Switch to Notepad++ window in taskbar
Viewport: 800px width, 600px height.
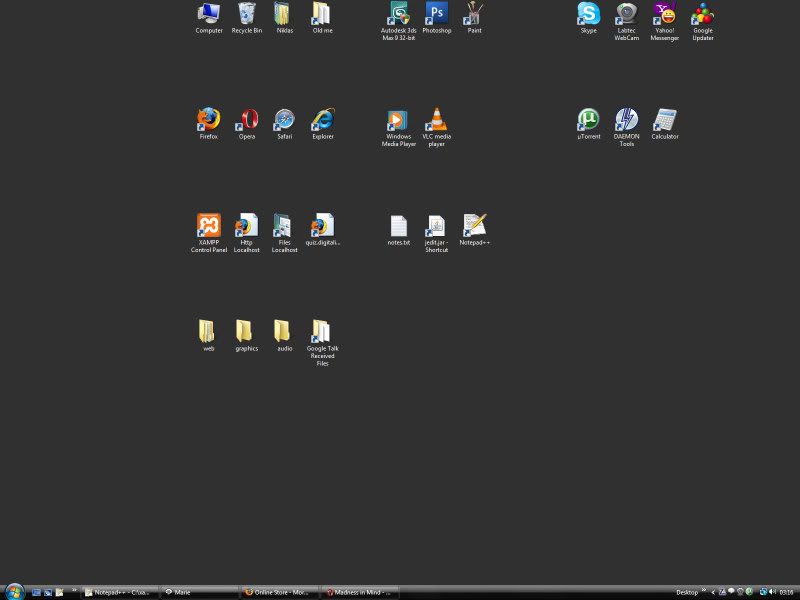[120, 592]
